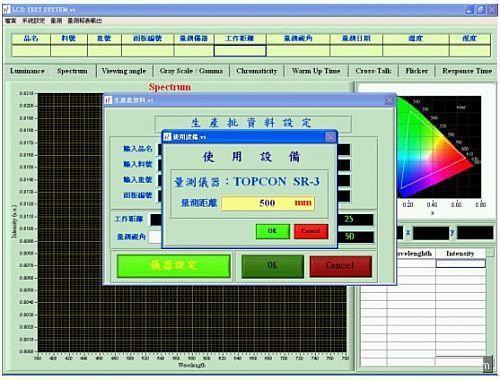The height and width of the screenshot is (380, 500).
Task: Switch to the Chromaticity tab
Action: [256, 71]
